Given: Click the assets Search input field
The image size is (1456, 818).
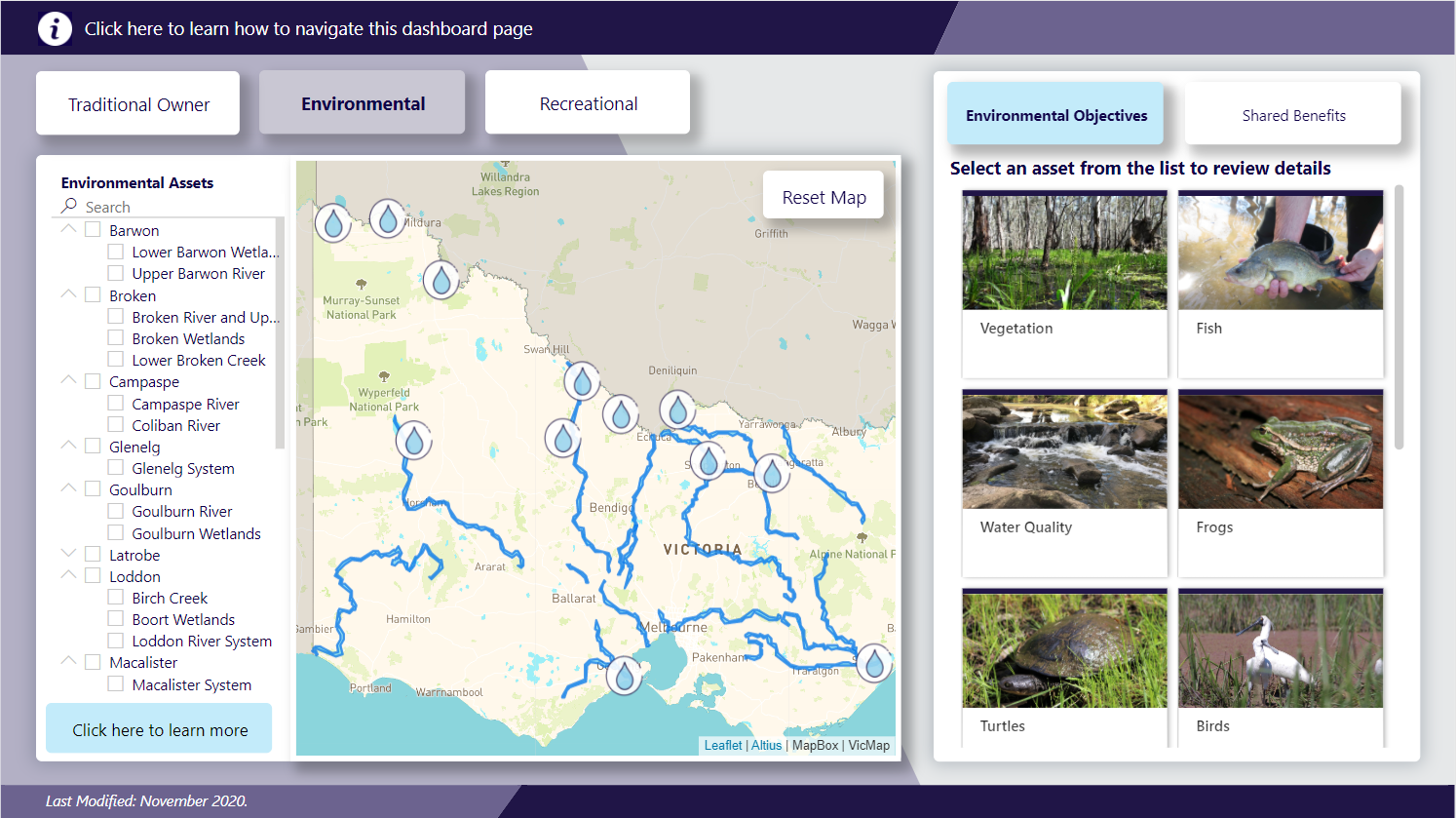Looking at the screenshot, I should pyautogui.click(x=168, y=207).
